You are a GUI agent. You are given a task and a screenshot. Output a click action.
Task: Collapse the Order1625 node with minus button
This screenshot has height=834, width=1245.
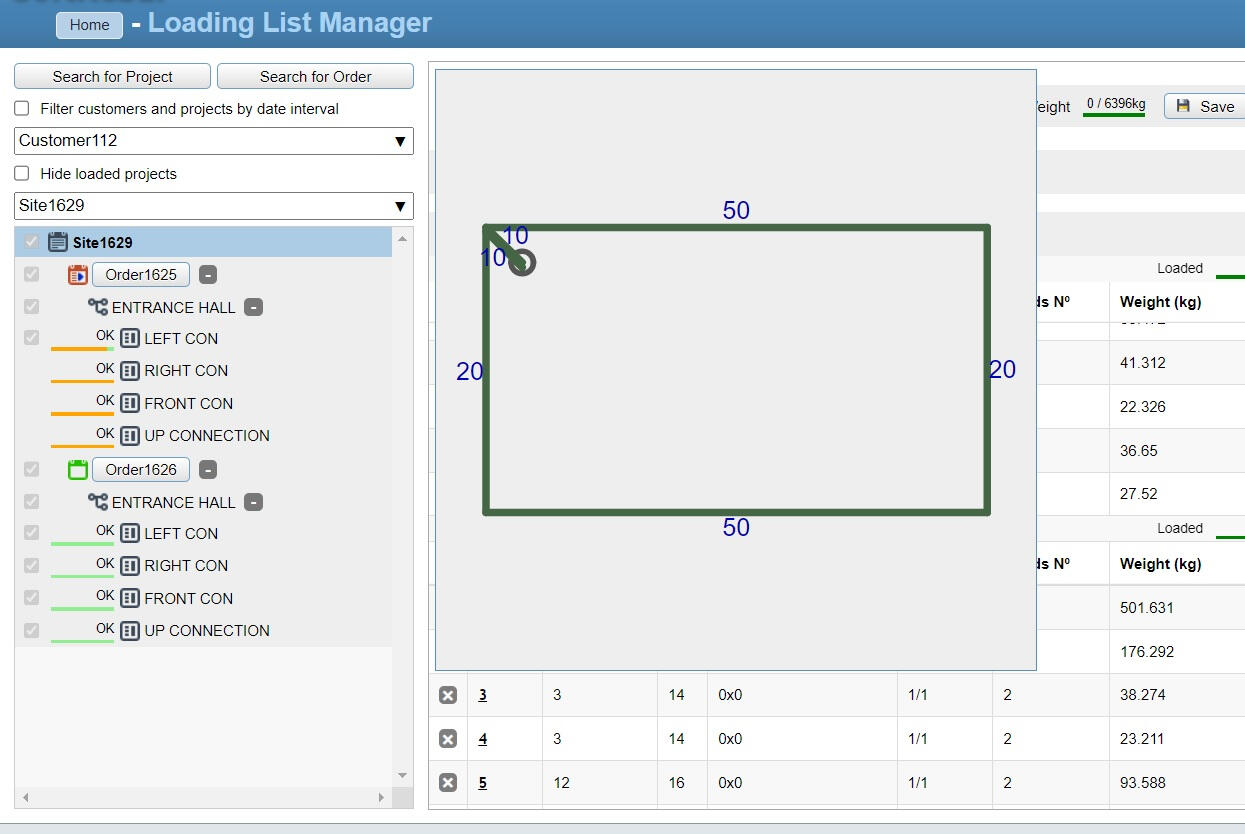click(x=207, y=275)
